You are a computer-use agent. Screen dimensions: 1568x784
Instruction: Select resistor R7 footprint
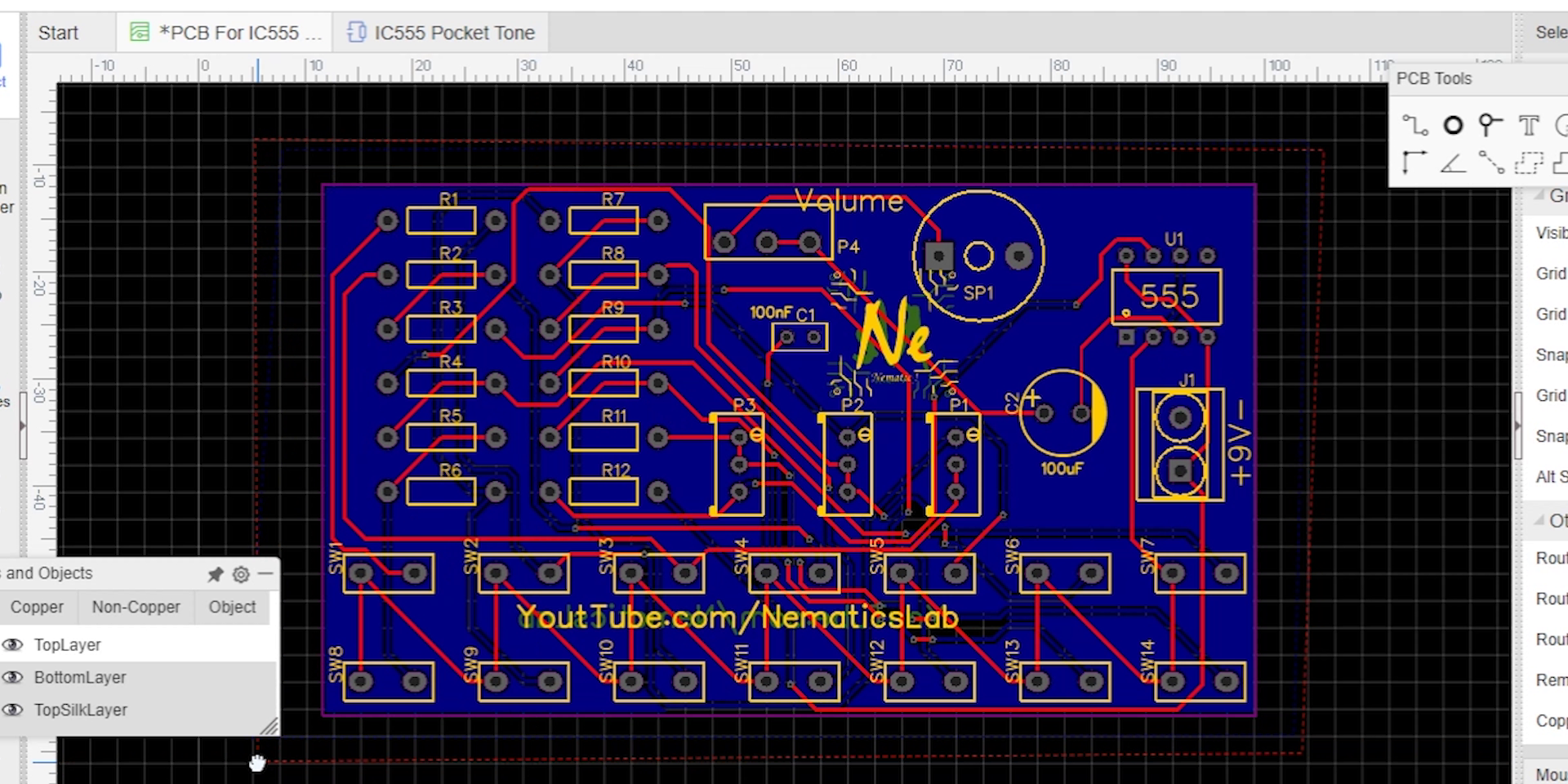click(604, 220)
